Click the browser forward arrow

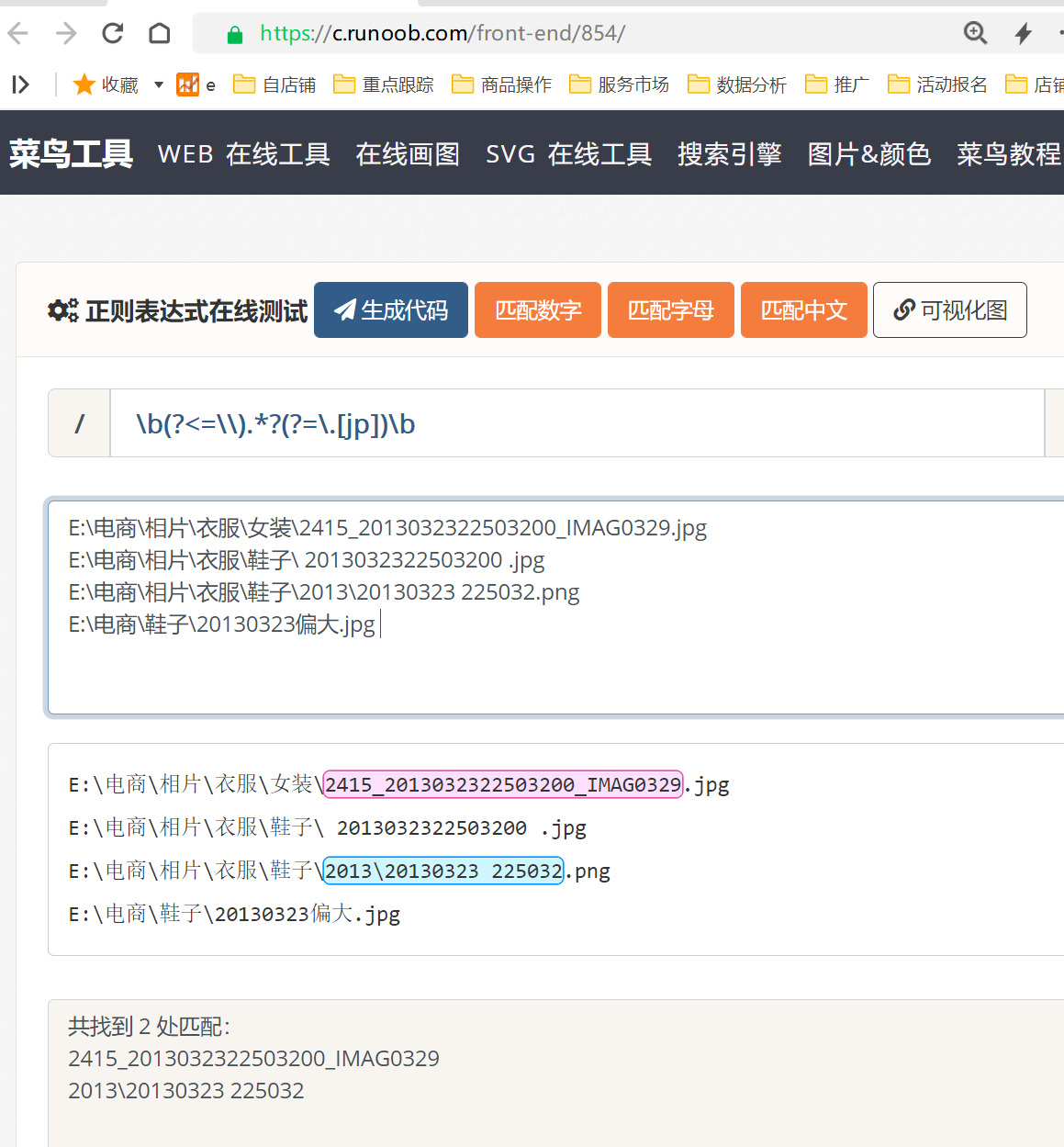click(x=66, y=34)
